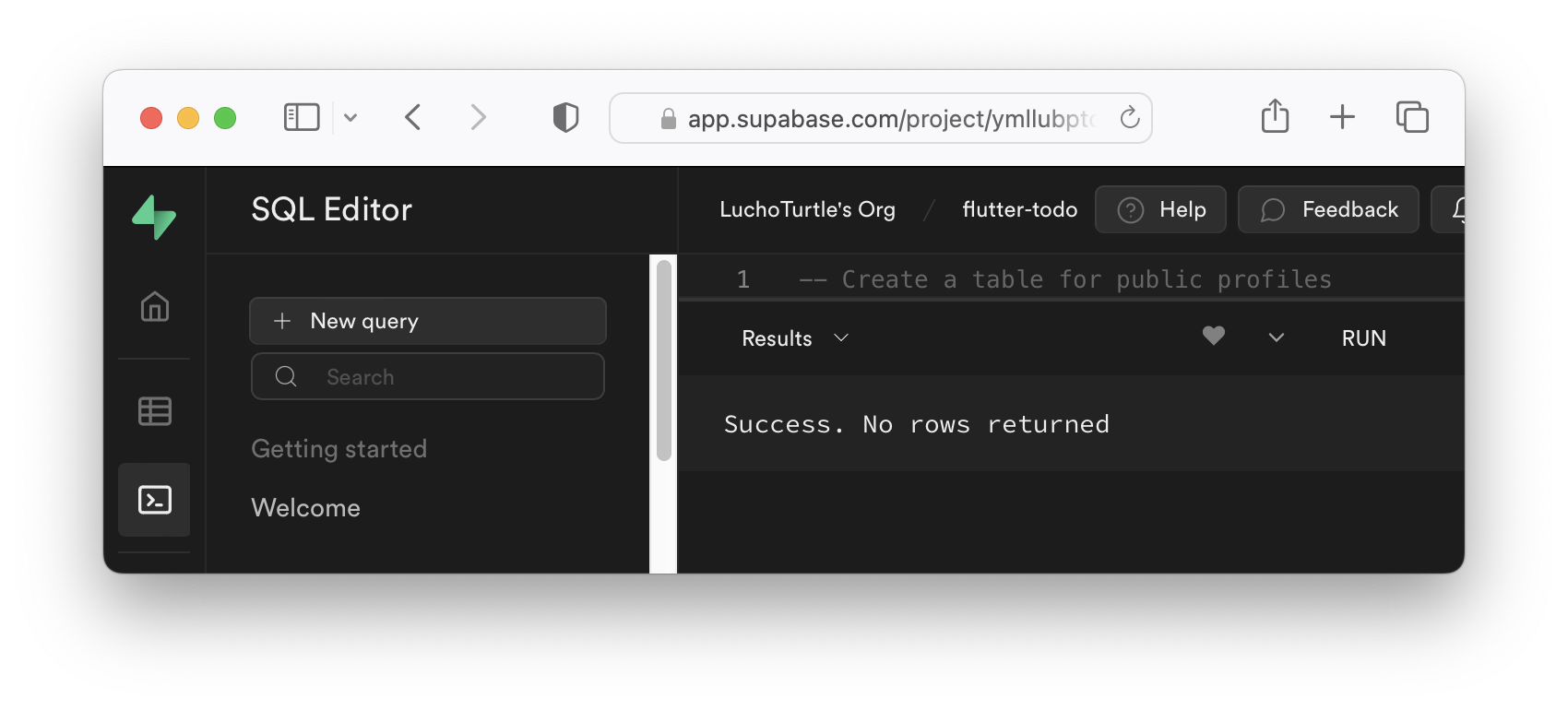Click the New query button
The image size is (1568, 710).
point(428,321)
